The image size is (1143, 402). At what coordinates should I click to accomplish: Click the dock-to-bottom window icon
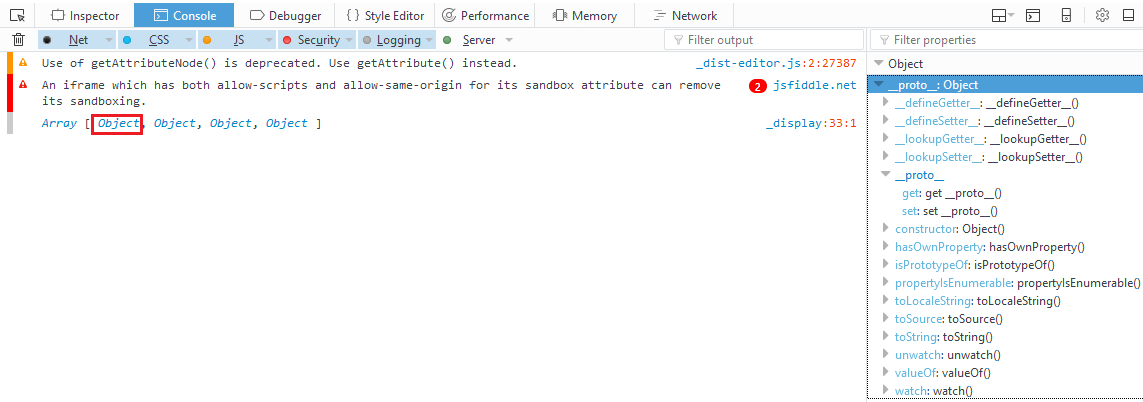(1129, 15)
